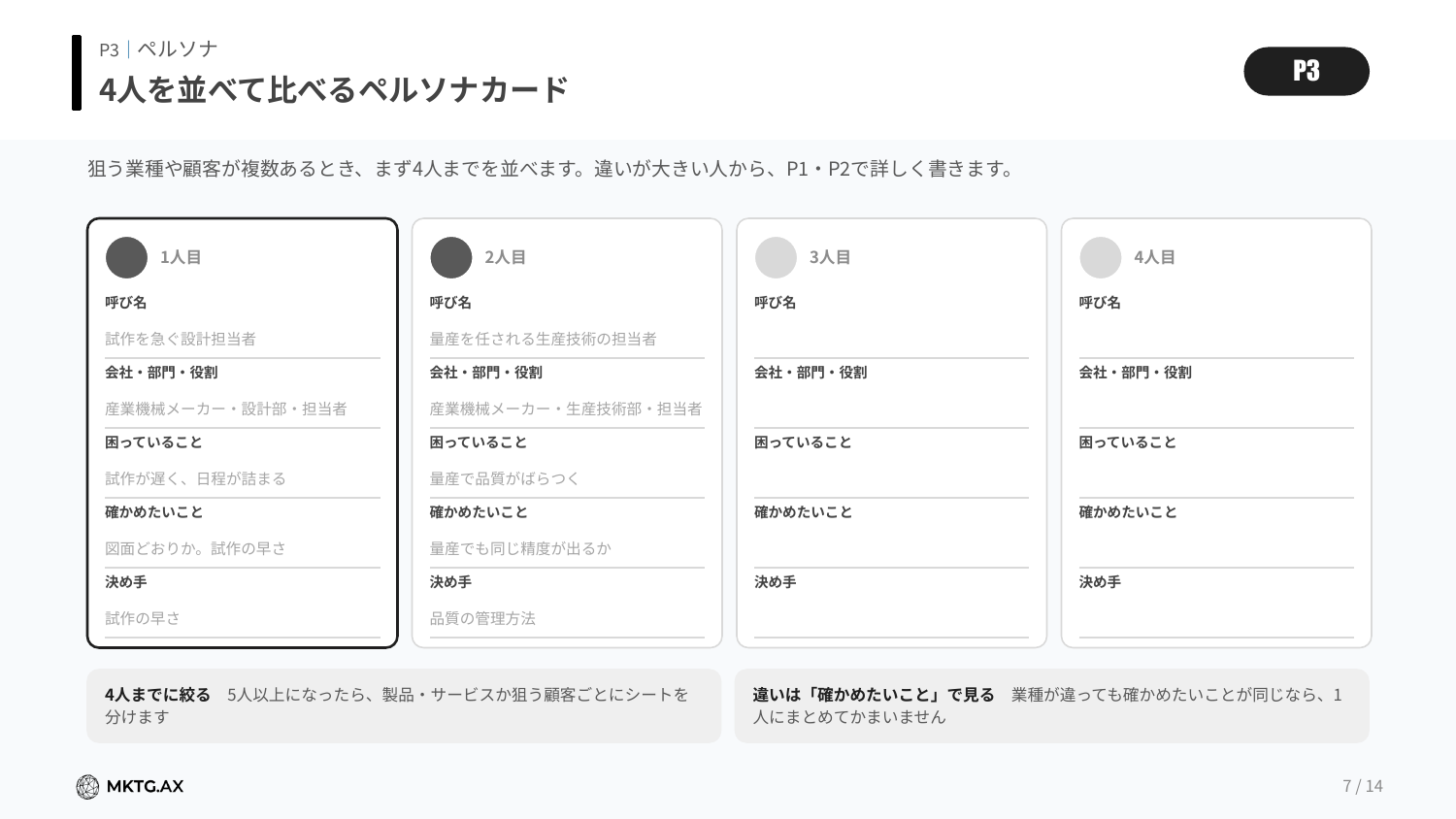
Task: Click the MKTG.AX brand text
Action: [x=145, y=787]
